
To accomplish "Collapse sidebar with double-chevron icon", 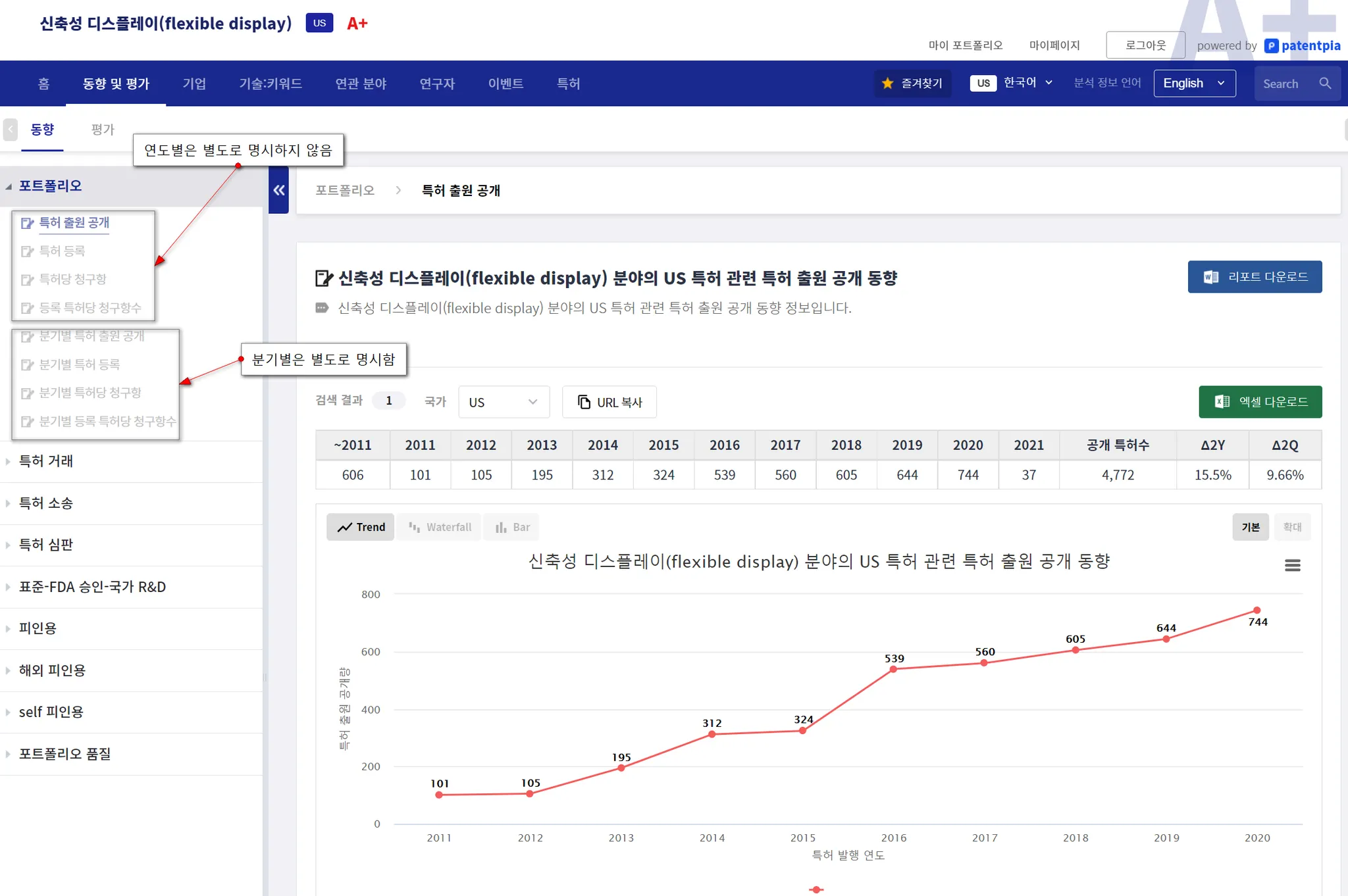I will coord(279,190).
